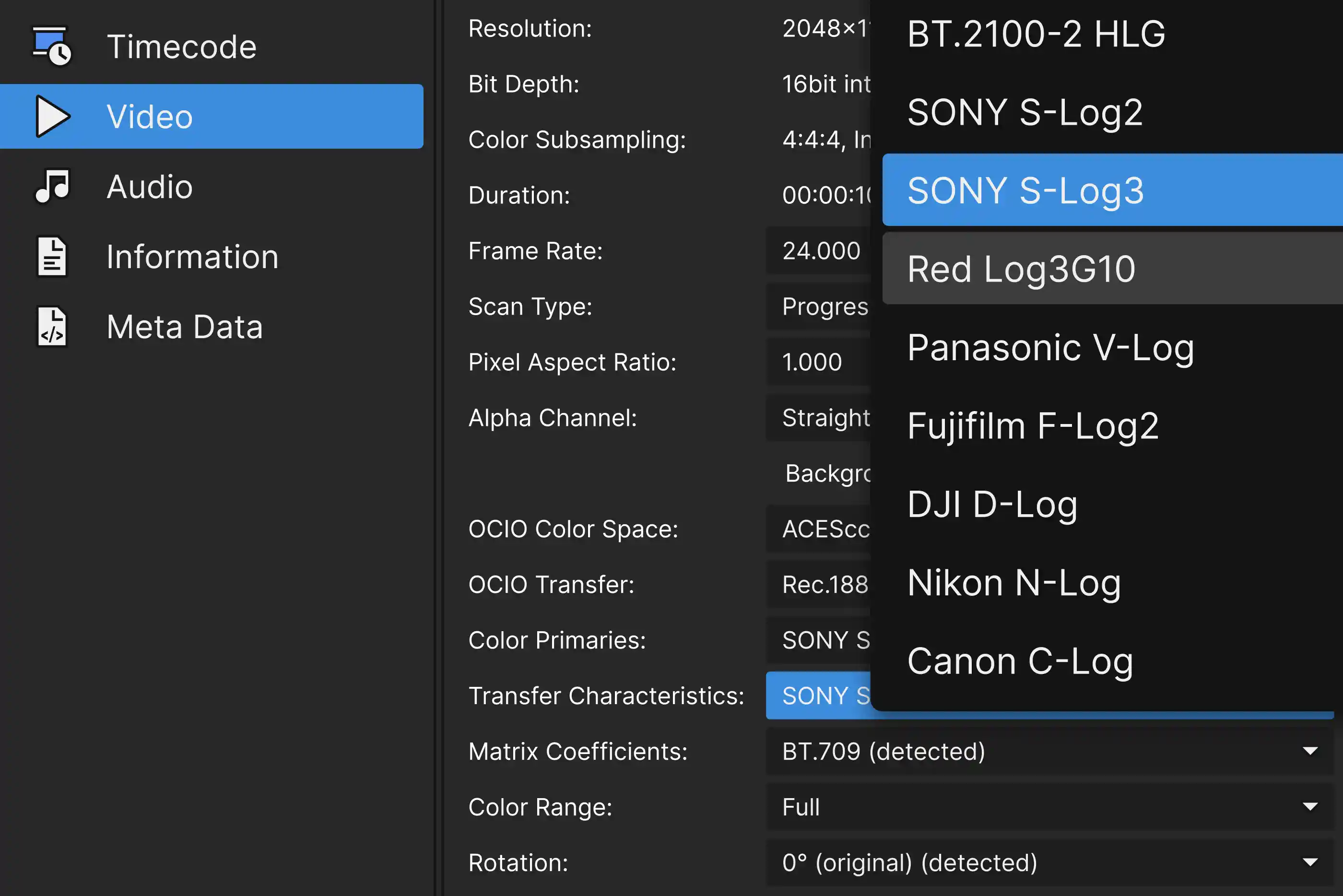Open the OCIO Color Space dropdown
This screenshot has height=896, width=1343.
click(x=818, y=529)
